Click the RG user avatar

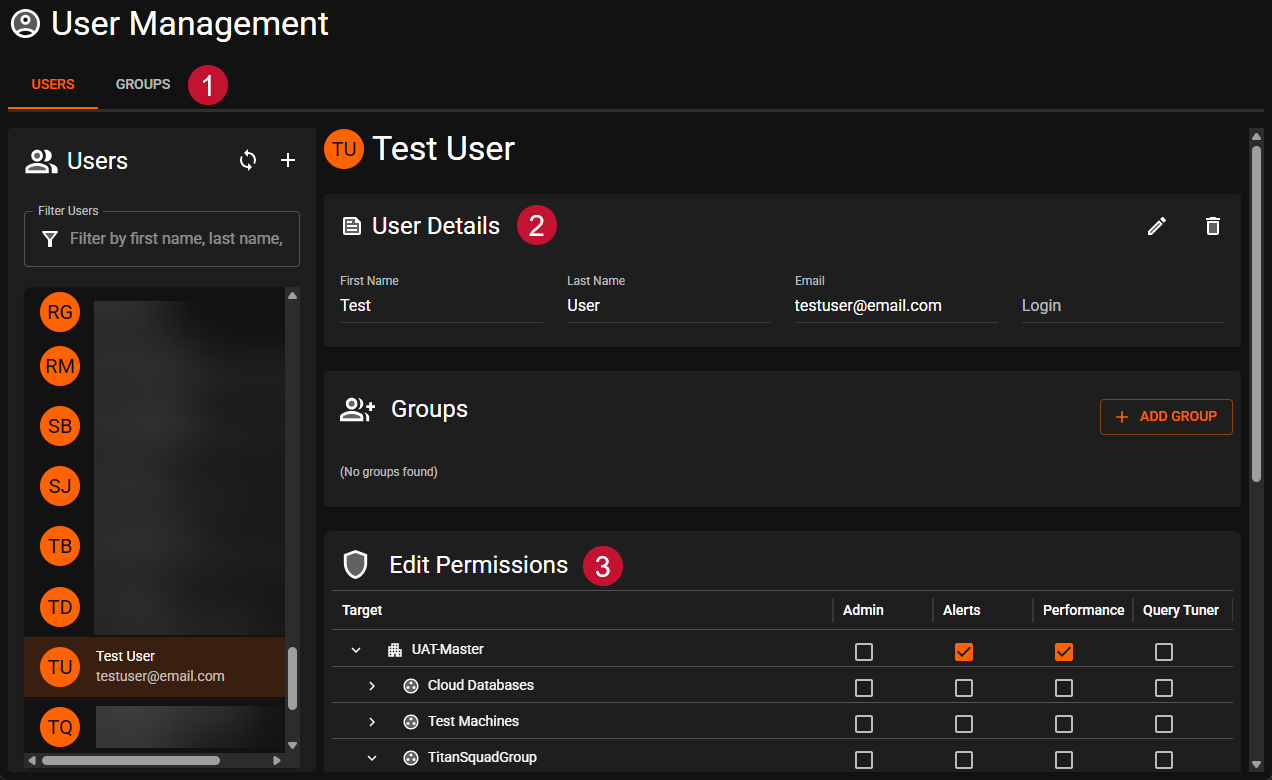pyautogui.click(x=60, y=312)
